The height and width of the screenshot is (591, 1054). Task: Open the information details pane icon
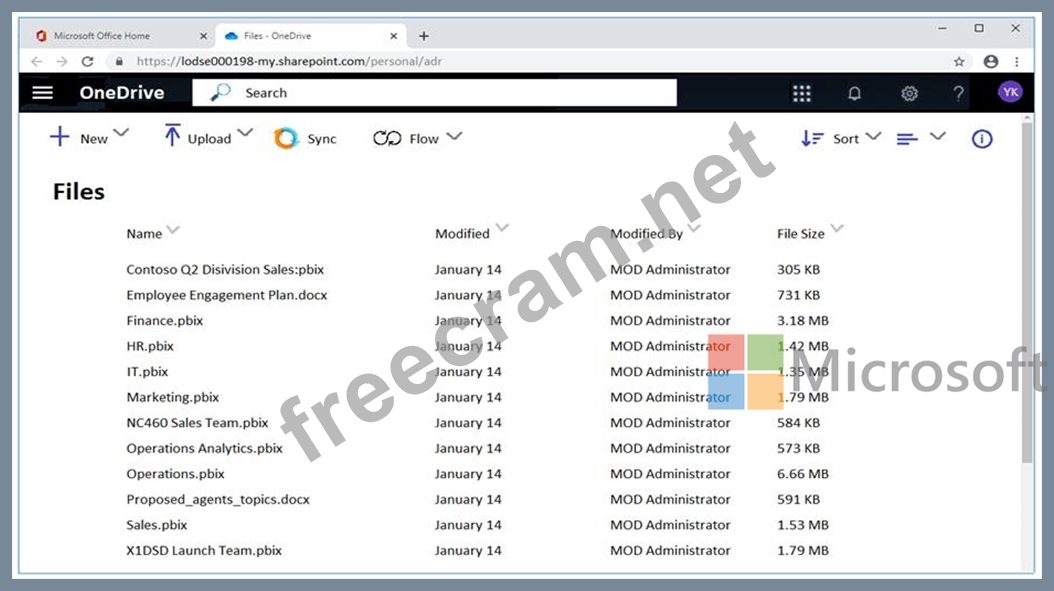pyautogui.click(x=981, y=139)
